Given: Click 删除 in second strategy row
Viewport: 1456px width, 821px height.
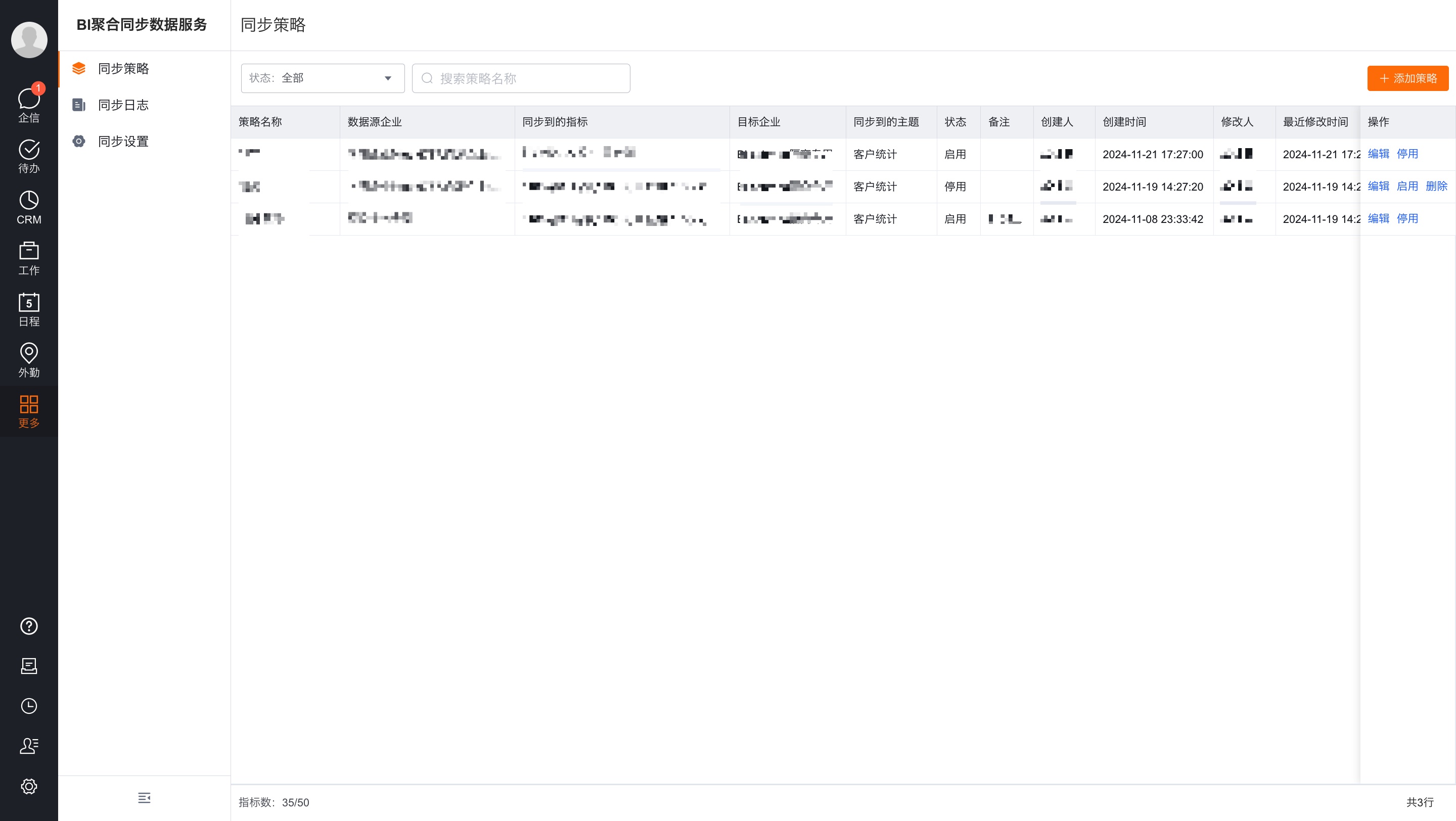Looking at the screenshot, I should (1436, 186).
